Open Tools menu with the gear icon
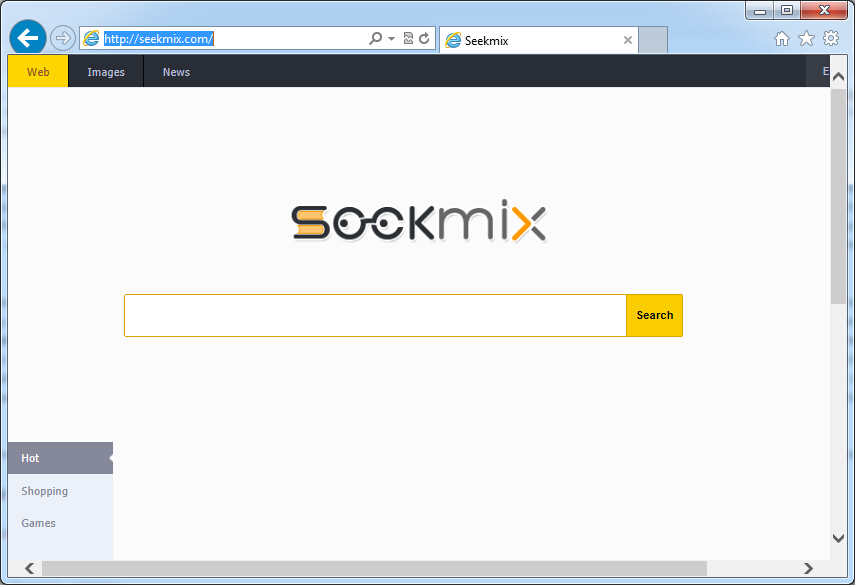Screen dimensions: 855x585 830,38
